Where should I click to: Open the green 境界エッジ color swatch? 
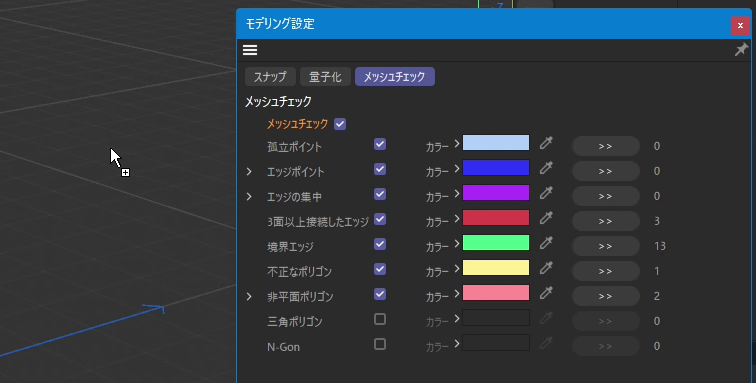pyautogui.click(x=496, y=243)
